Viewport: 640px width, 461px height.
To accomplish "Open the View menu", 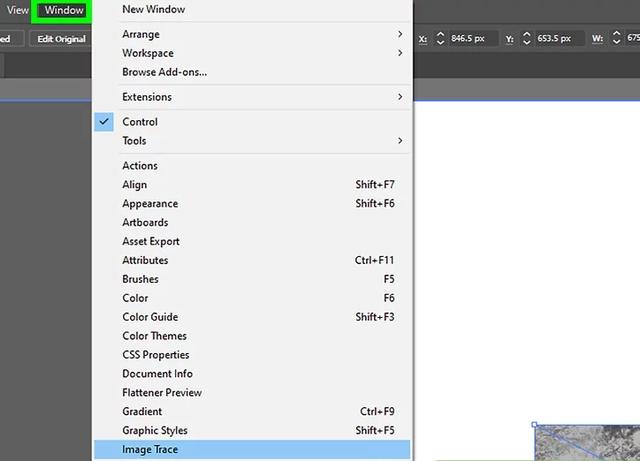I will point(18,10).
